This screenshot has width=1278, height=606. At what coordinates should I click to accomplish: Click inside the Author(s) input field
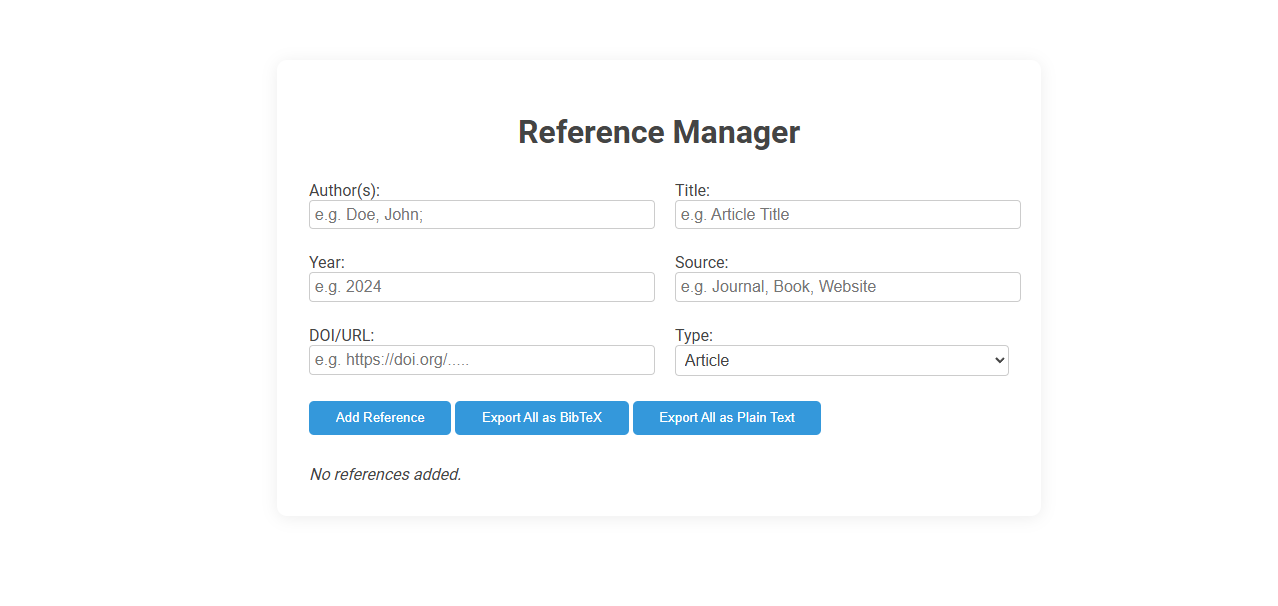pyautogui.click(x=481, y=214)
